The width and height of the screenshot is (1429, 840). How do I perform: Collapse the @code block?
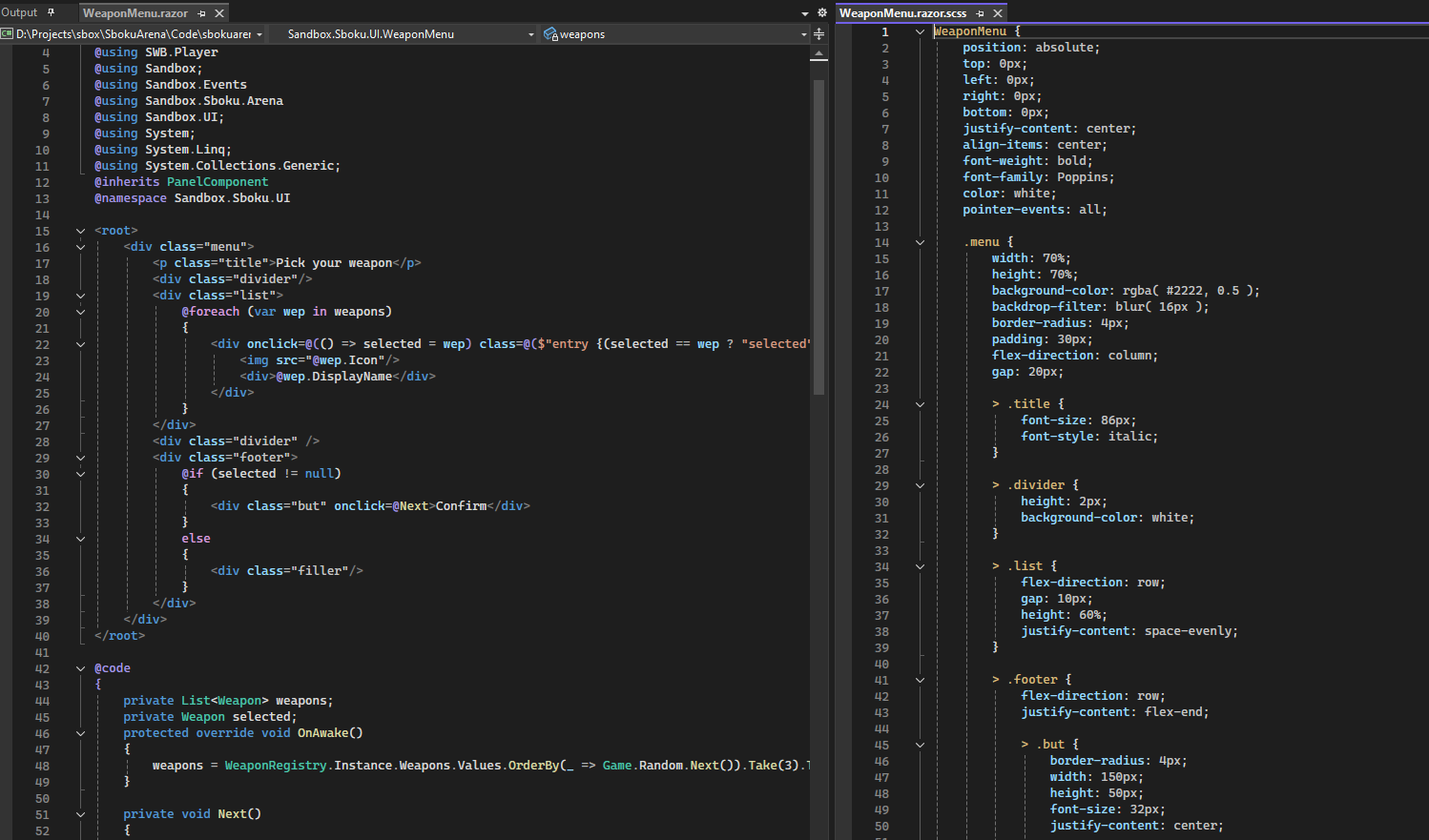[x=80, y=668]
